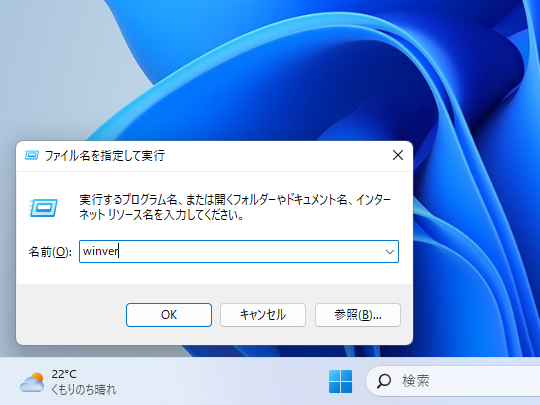Expand the 名前 combo box dropdown arrow
540x405 pixels.
(x=390, y=252)
